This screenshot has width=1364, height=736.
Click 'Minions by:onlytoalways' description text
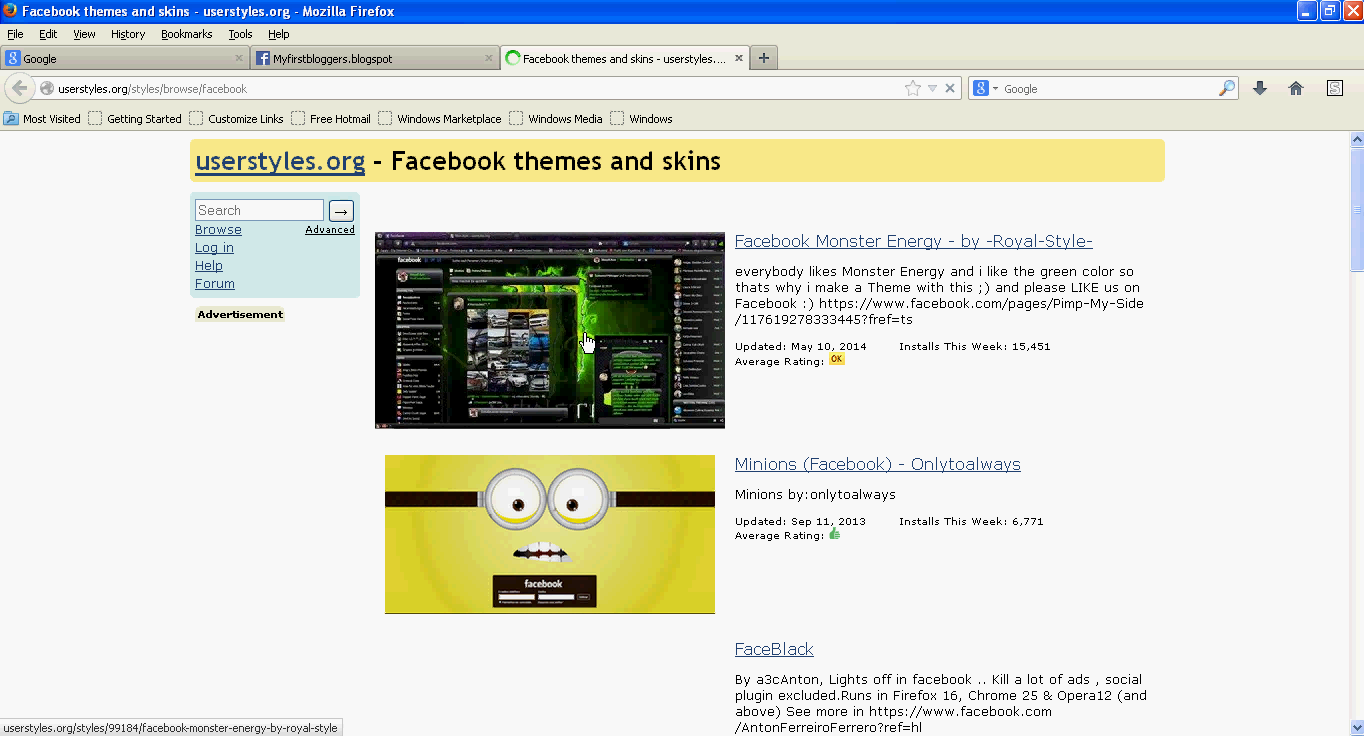point(815,494)
